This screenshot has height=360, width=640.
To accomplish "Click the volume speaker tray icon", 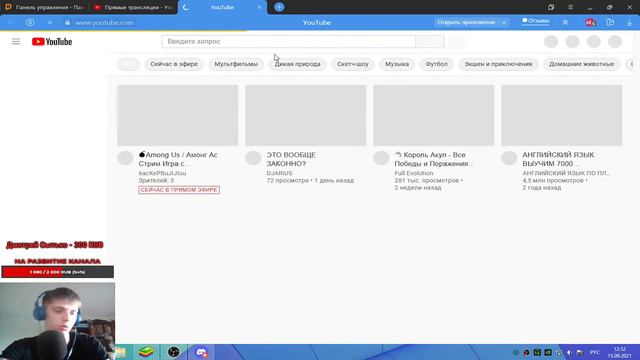I will tap(569, 352).
